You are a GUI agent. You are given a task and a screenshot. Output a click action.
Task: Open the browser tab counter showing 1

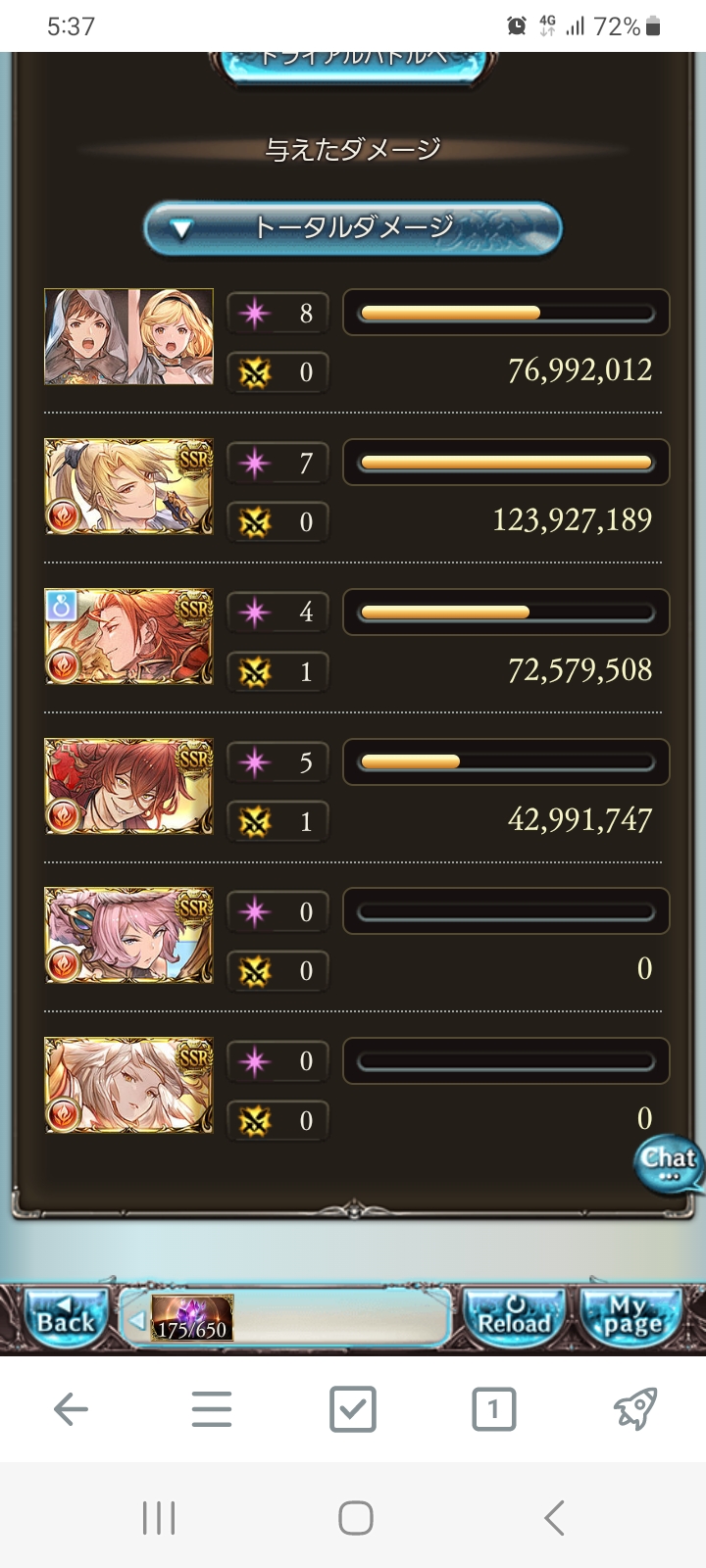(x=493, y=1409)
